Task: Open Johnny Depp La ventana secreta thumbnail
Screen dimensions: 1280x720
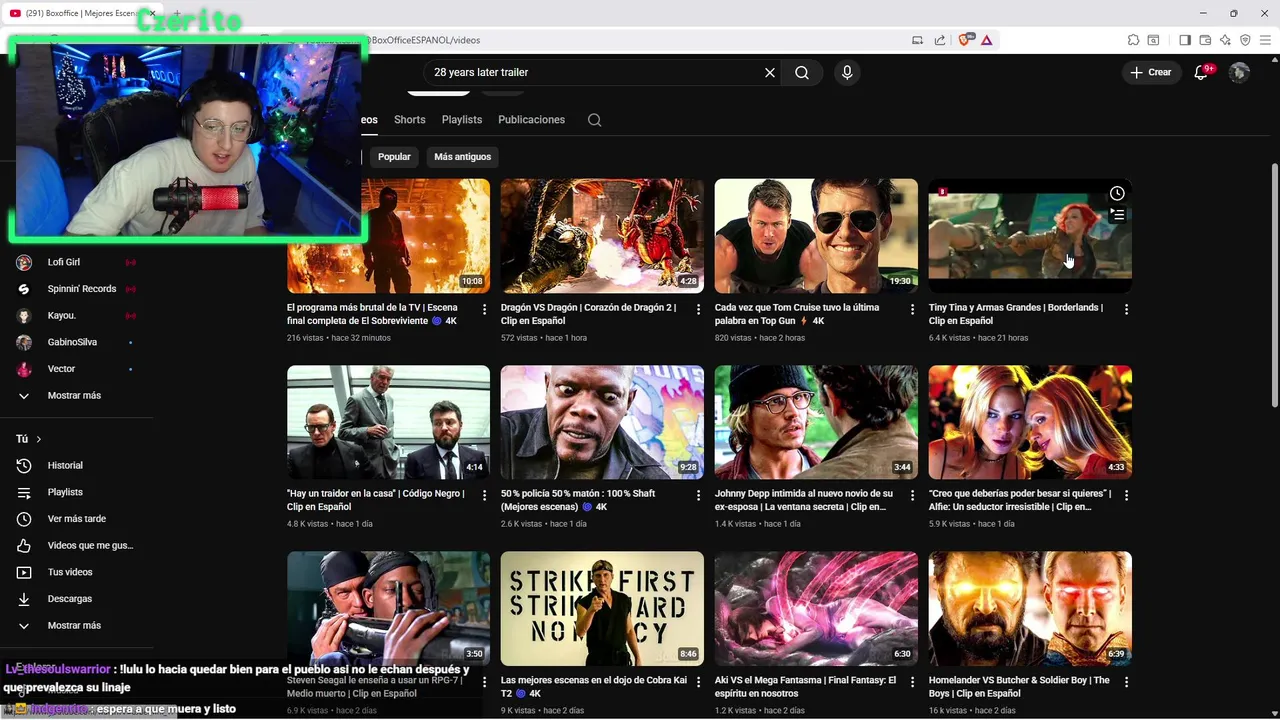Action: pyautogui.click(x=816, y=422)
